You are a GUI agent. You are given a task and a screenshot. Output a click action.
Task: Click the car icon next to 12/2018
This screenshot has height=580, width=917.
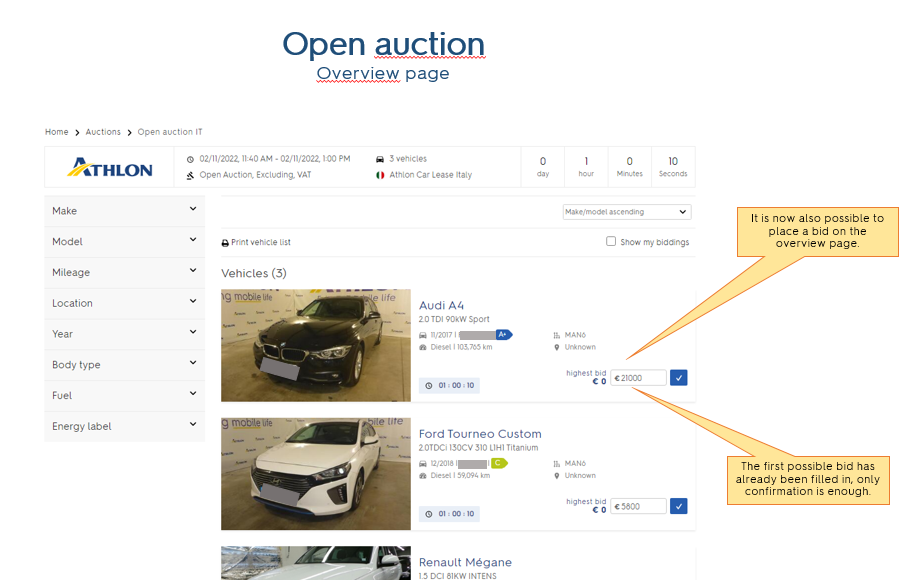423,464
